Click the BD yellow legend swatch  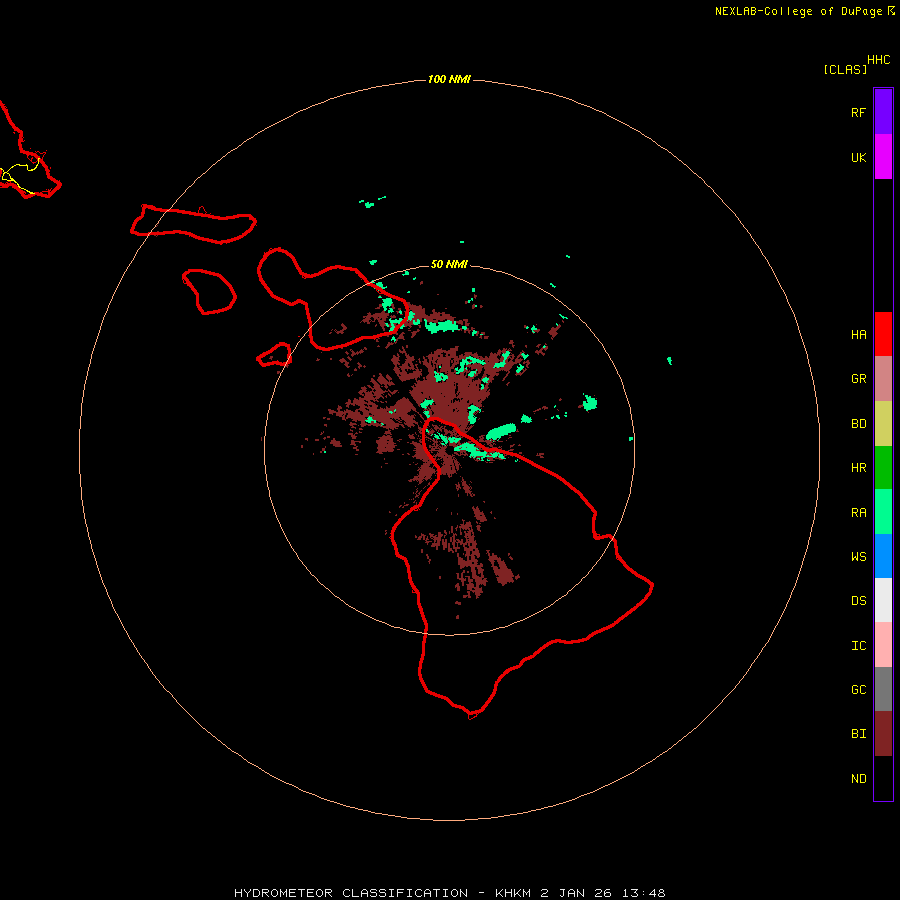(883, 423)
